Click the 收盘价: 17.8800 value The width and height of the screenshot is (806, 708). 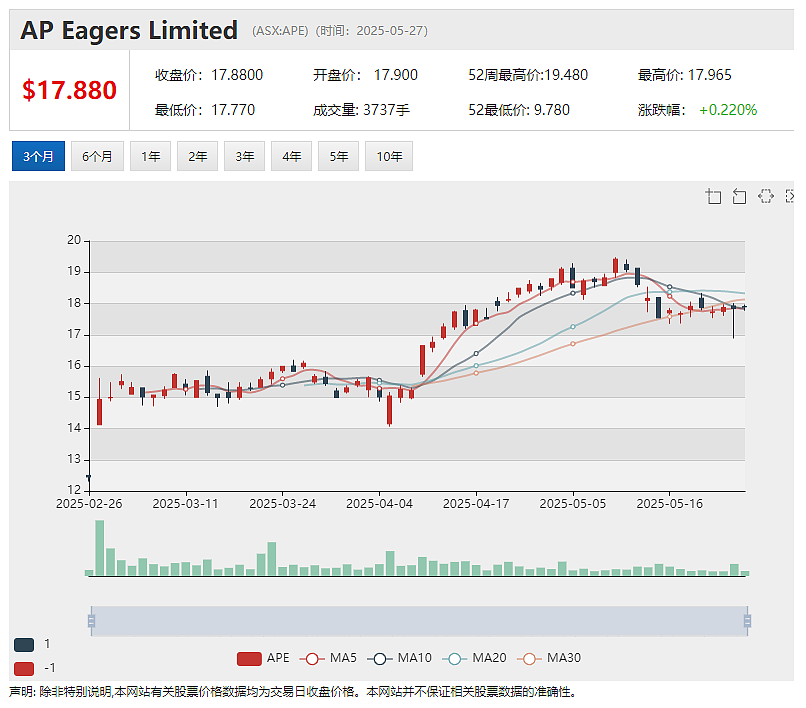[209, 75]
